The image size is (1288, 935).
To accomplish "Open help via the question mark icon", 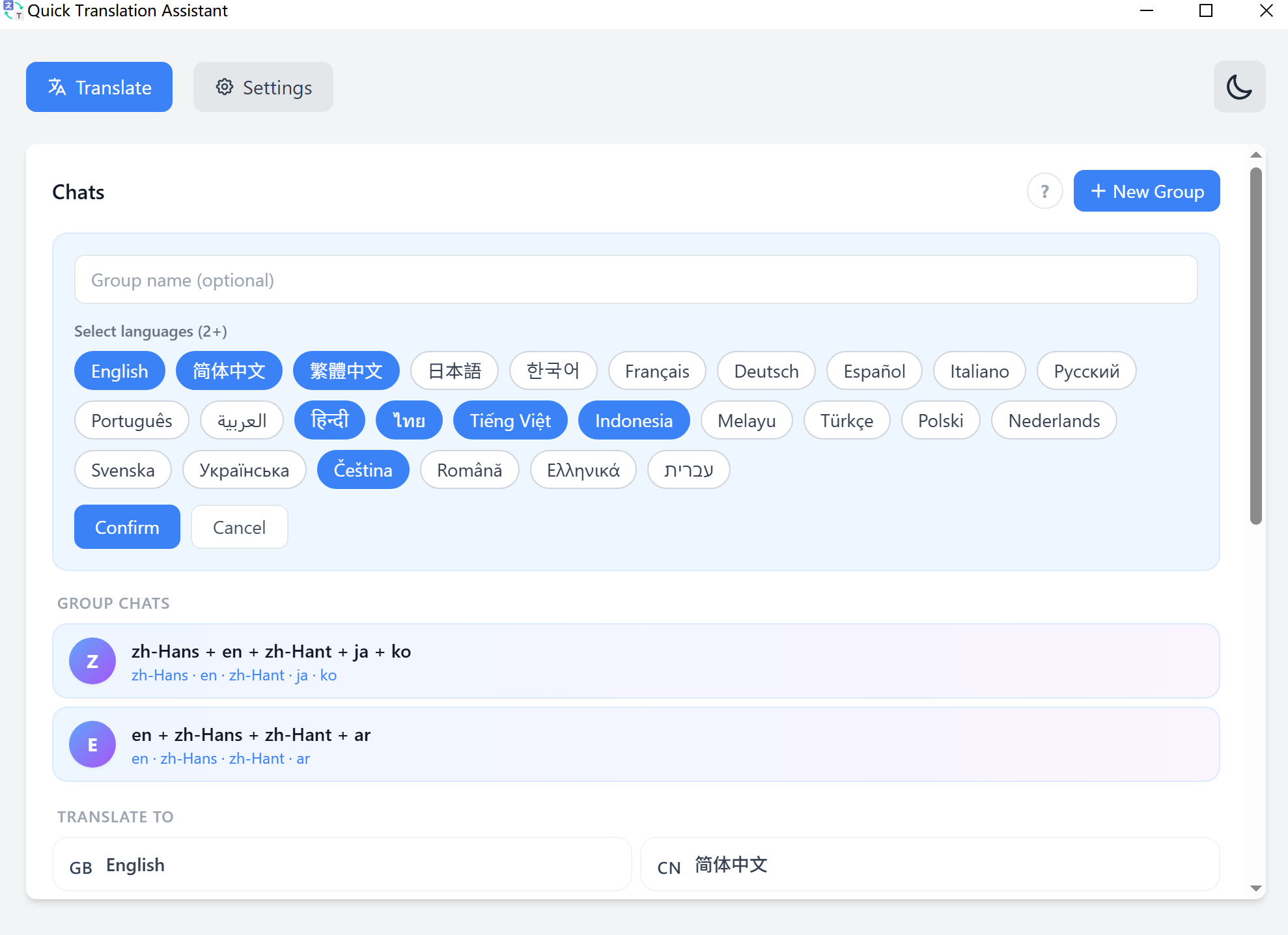I will 1044,191.
